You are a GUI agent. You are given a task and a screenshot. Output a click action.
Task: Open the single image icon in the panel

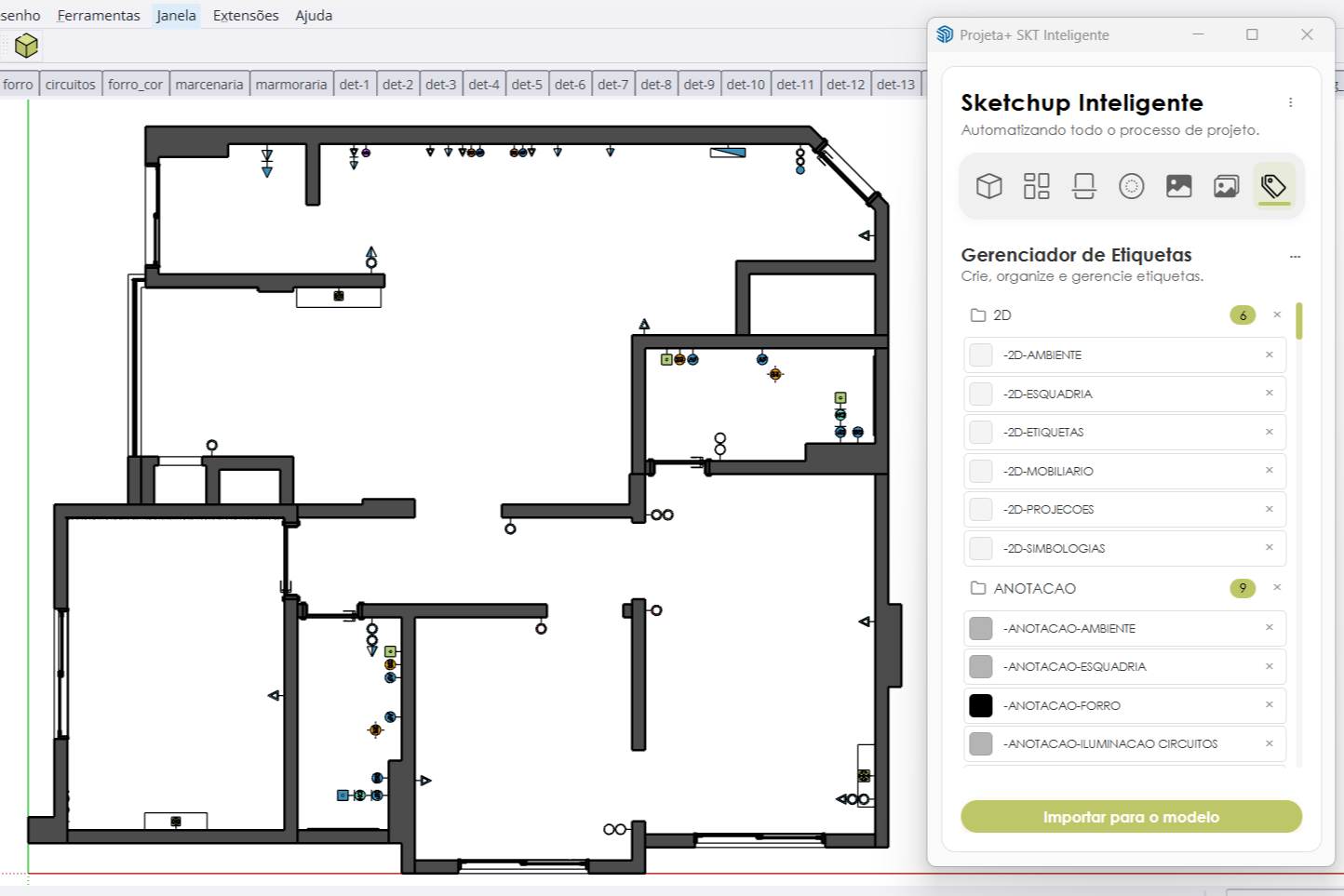tap(1178, 185)
